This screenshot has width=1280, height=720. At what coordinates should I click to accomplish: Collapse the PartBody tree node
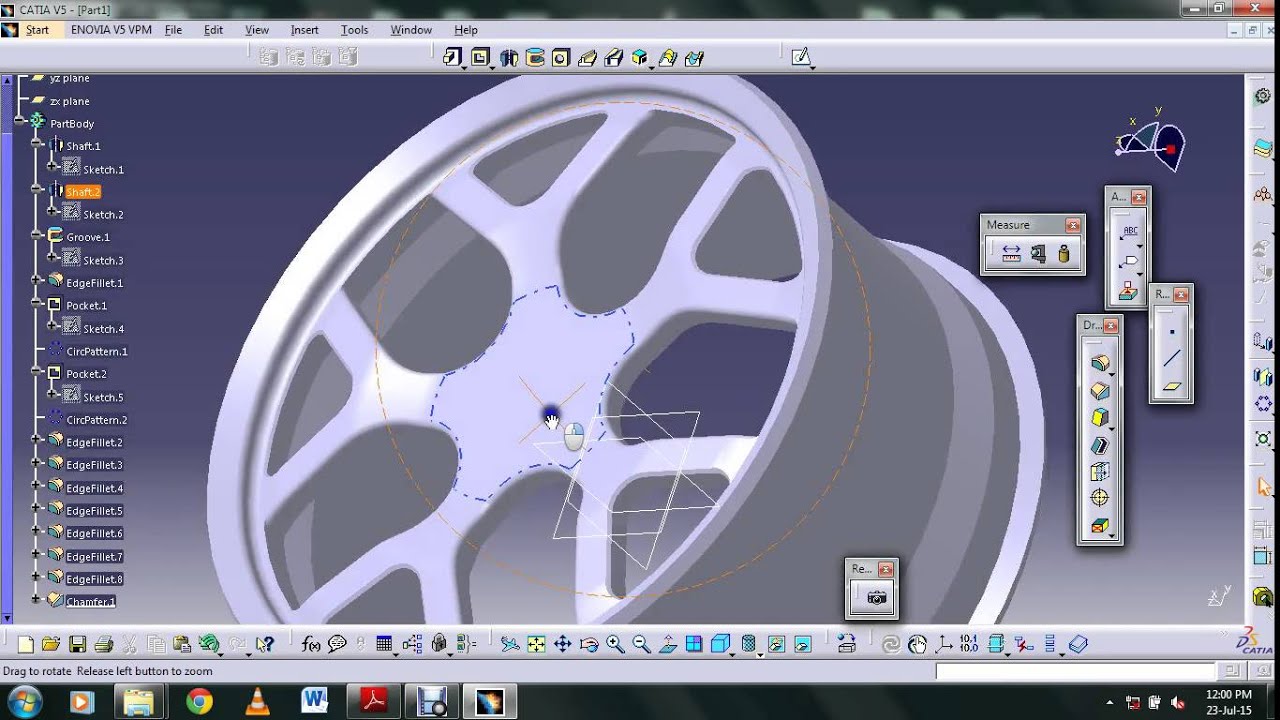coord(20,121)
